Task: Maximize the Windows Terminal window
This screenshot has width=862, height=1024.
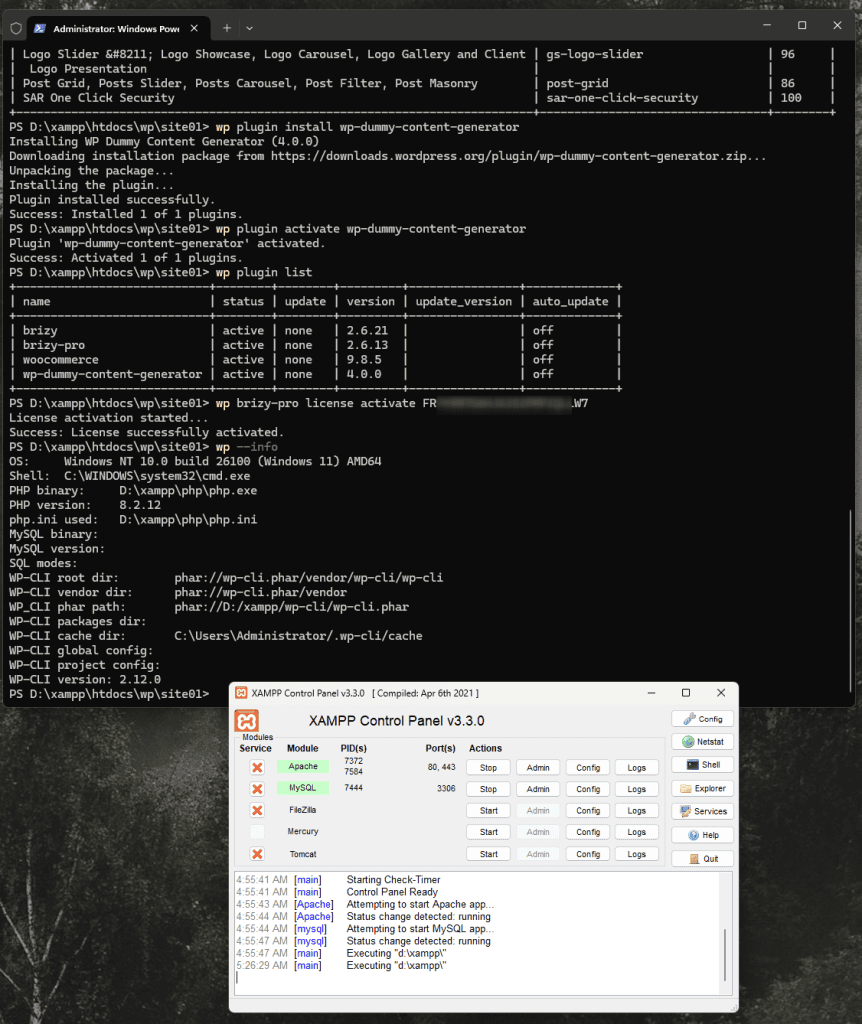Action: [802, 25]
